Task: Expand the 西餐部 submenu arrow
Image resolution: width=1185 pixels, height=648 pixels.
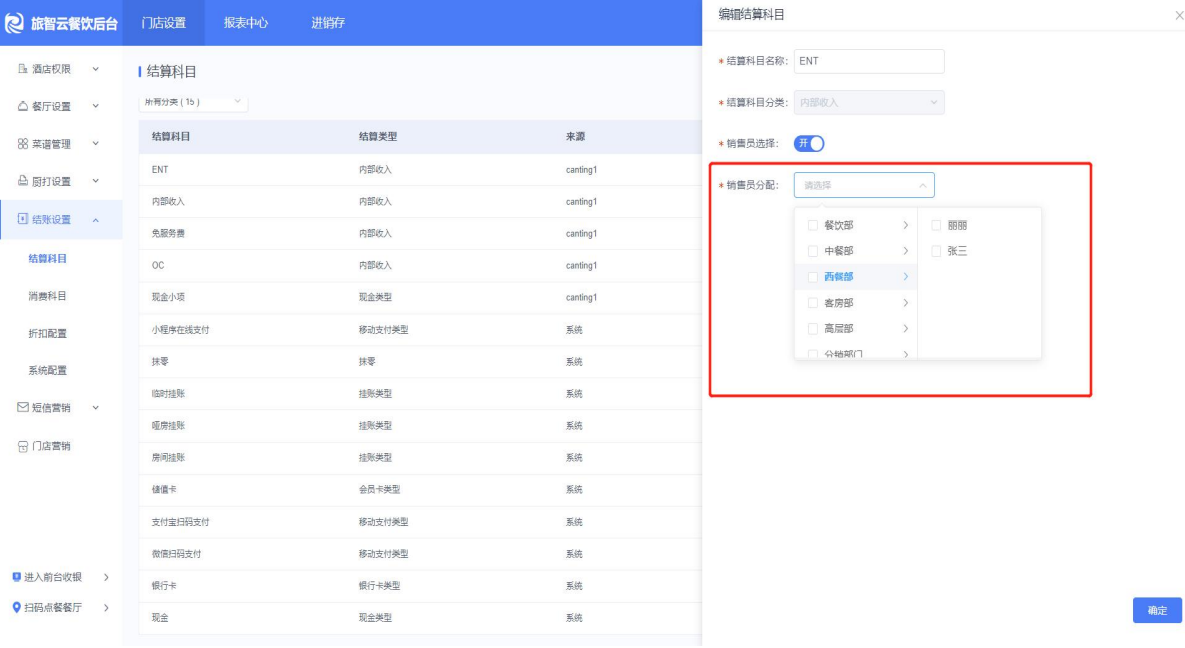Action: [x=905, y=277]
